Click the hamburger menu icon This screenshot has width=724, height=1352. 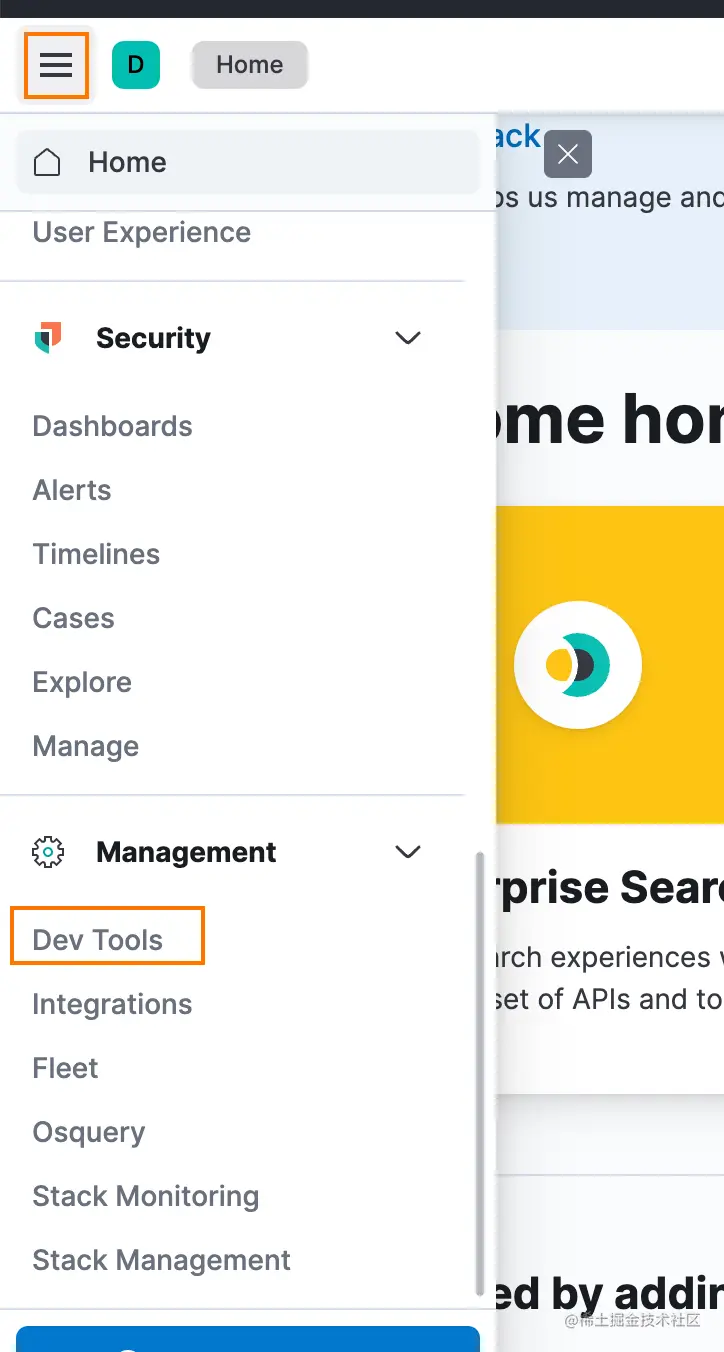click(56, 65)
